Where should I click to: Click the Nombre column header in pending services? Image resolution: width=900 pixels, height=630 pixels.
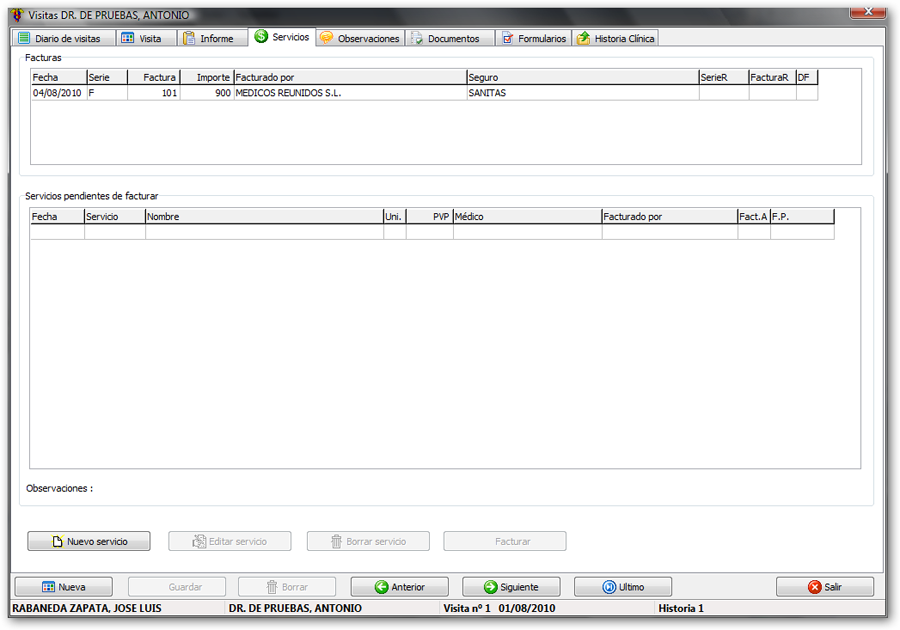click(264, 216)
